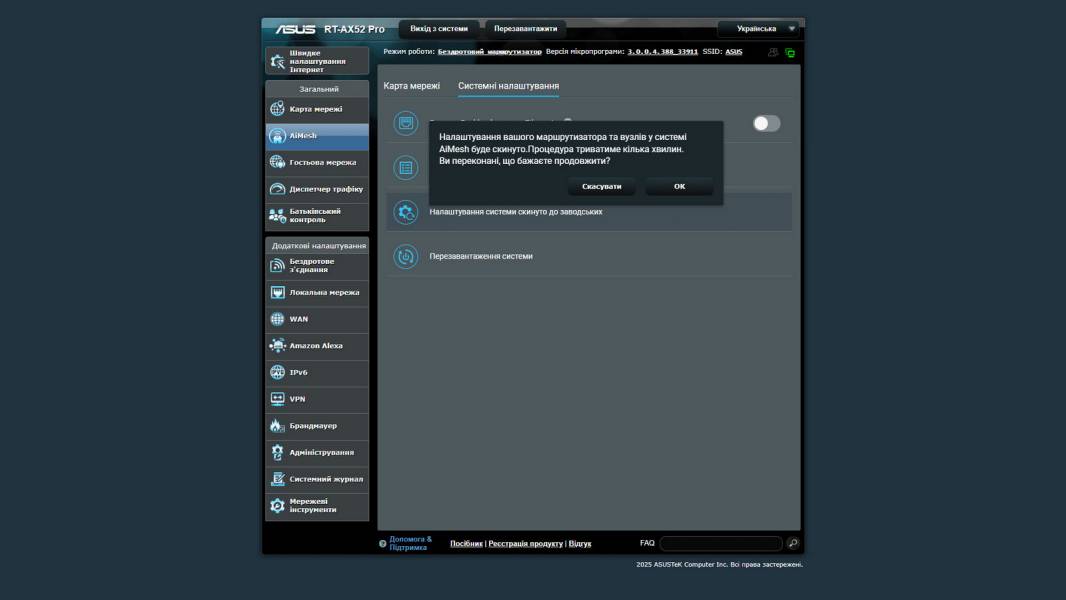Screen dimensions: 1066x600
Task: Click the Диспетчер трафіку gauge icon
Action: [x=277, y=189]
